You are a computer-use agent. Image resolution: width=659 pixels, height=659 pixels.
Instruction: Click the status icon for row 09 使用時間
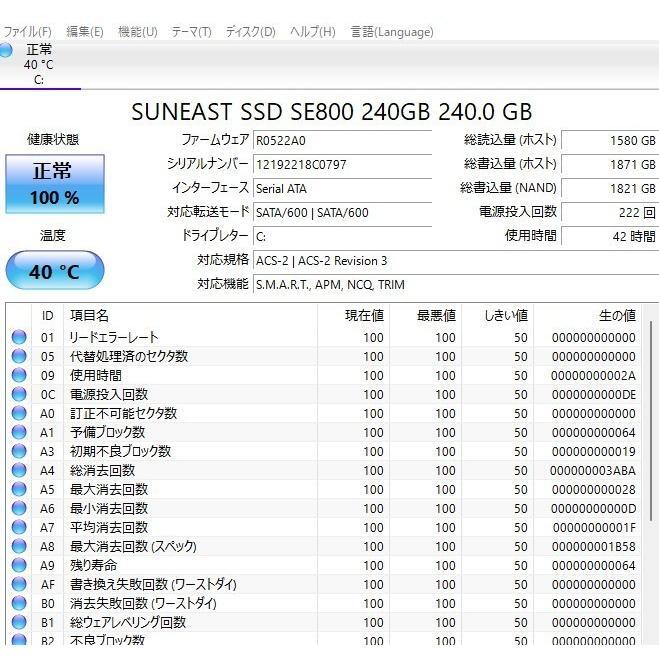tap(19, 375)
